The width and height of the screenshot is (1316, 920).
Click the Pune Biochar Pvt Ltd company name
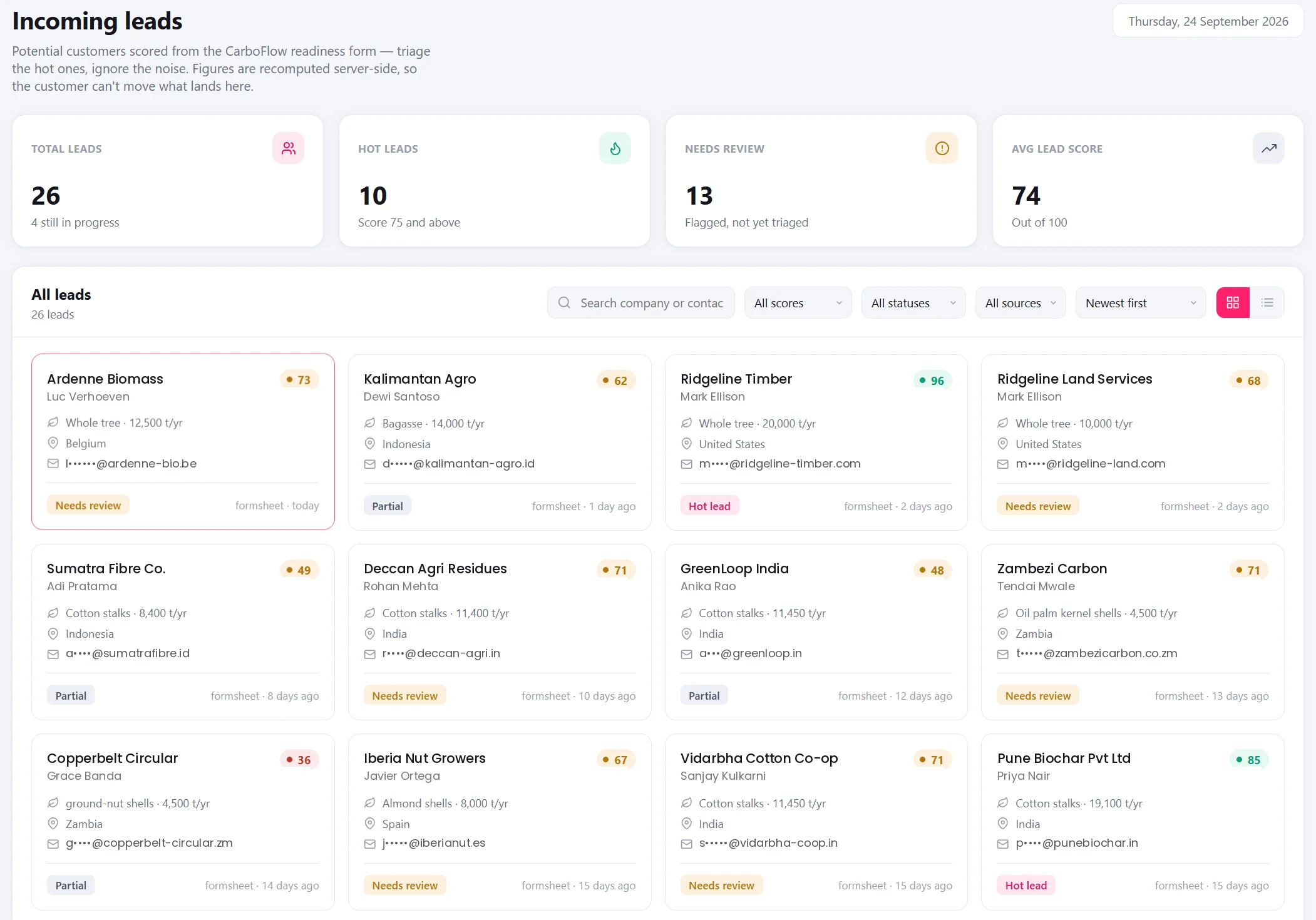tap(1064, 758)
